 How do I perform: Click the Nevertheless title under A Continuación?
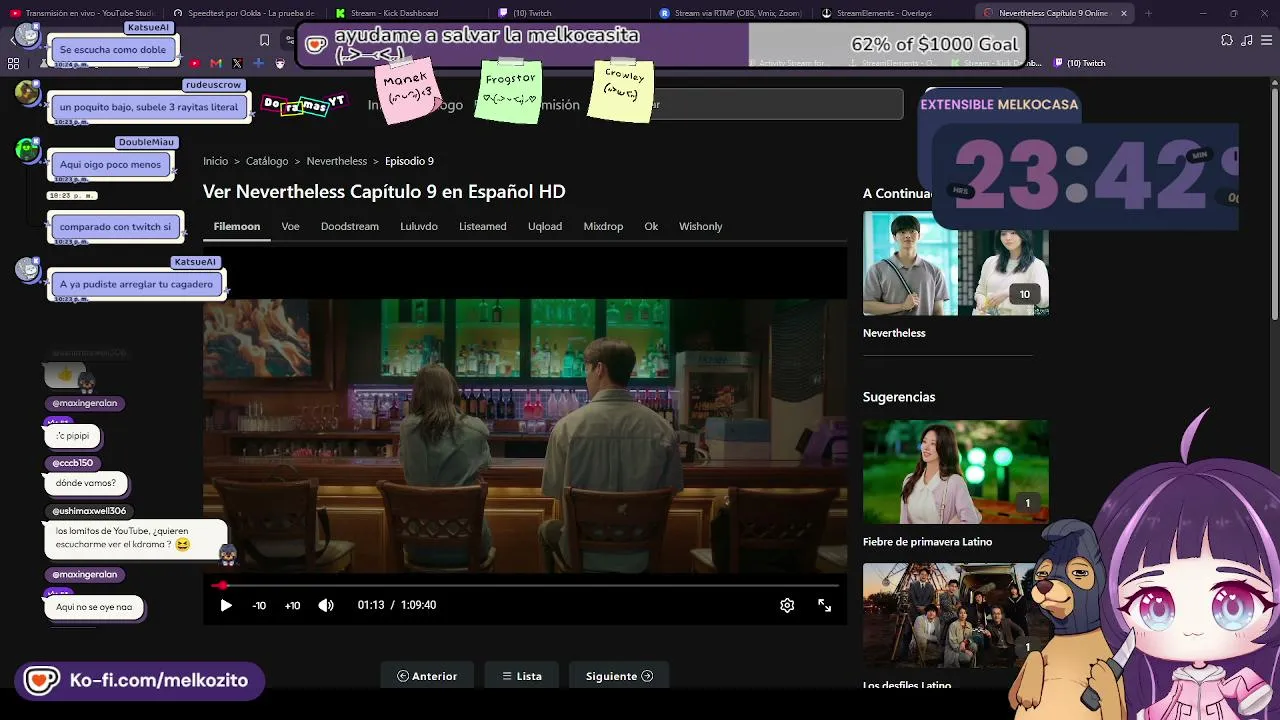click(x=894, y=333)
